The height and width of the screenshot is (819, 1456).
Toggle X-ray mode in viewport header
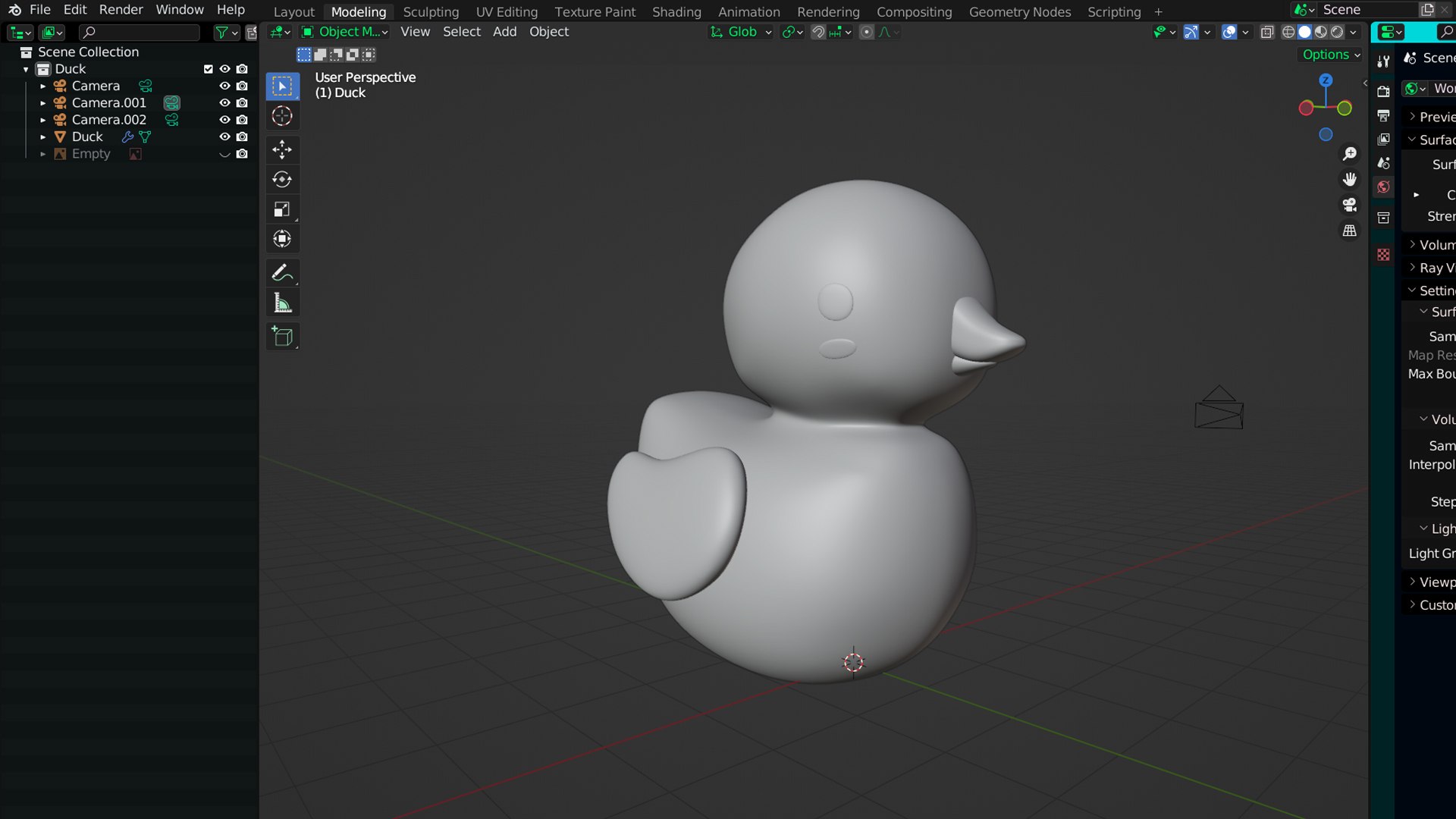[1267, 32]
